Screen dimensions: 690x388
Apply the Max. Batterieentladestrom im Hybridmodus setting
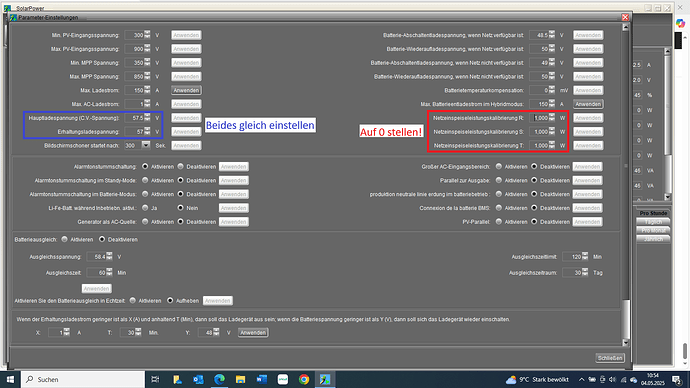point(588,104)
